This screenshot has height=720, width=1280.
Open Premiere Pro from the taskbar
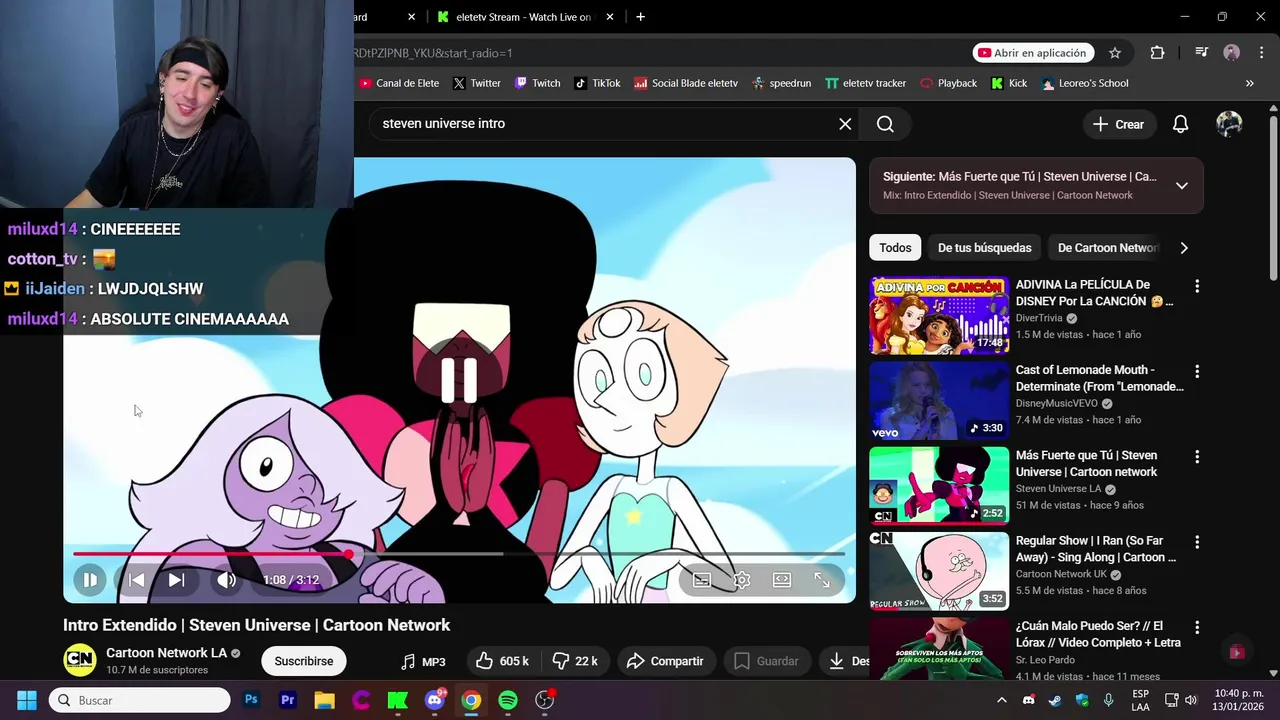point(288,700)
